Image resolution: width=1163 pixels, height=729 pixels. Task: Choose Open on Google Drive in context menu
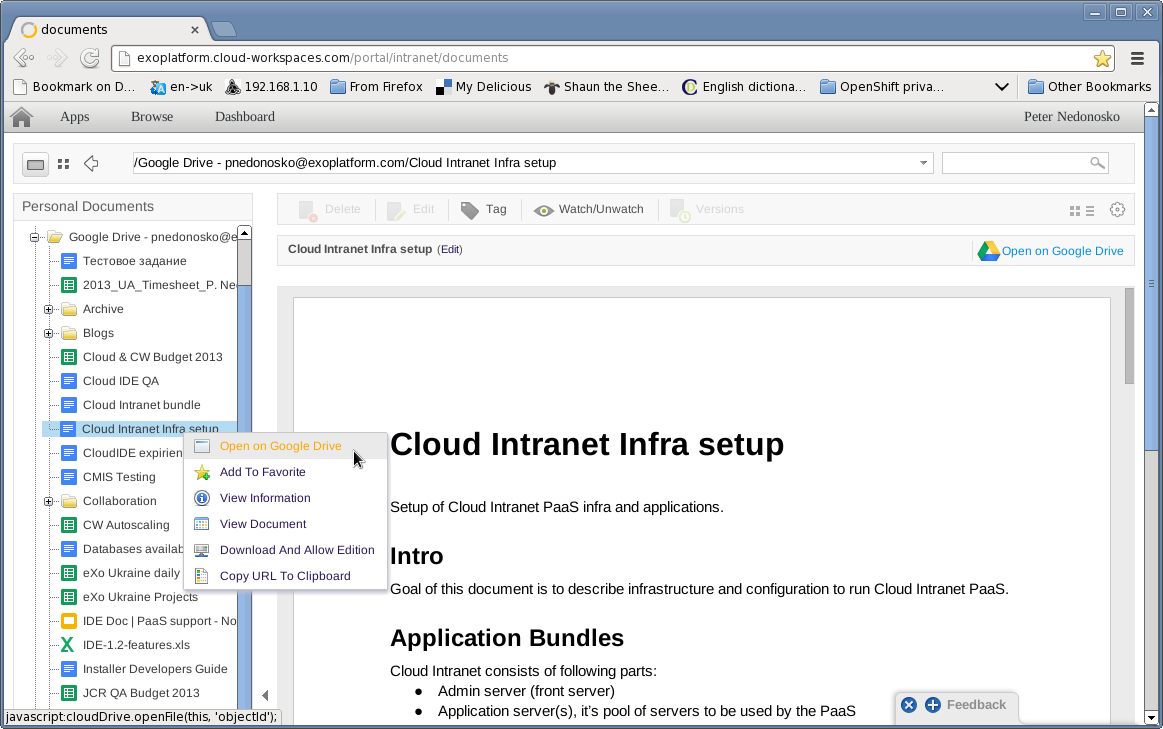(x=286, y=446)
